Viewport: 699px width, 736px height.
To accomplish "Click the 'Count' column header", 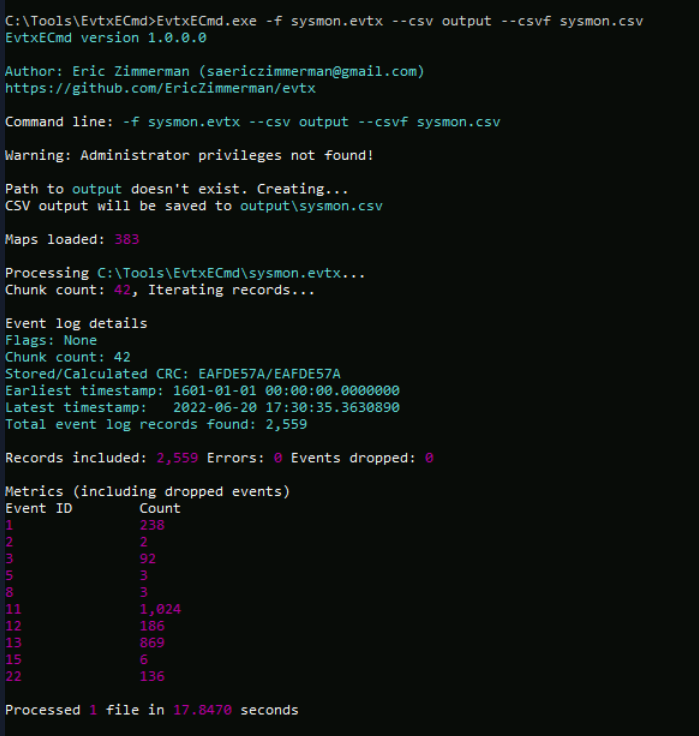I will coord(160,508).
